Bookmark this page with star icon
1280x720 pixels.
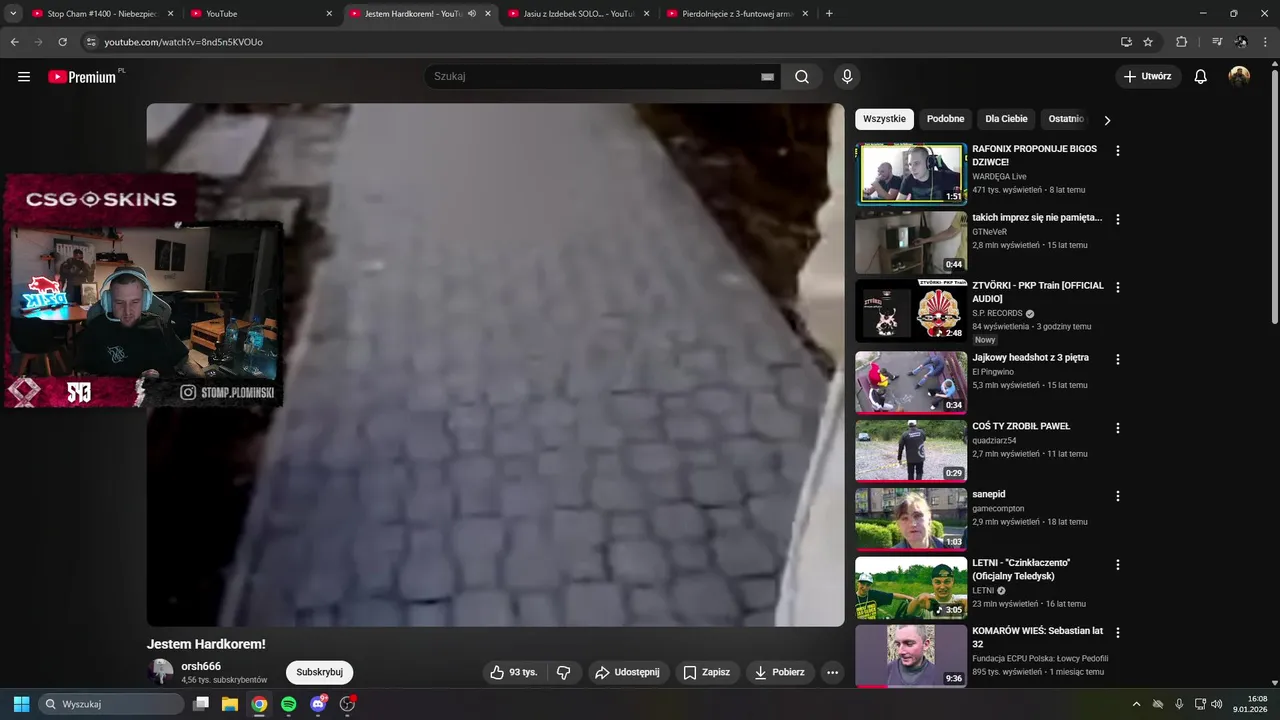(1148, 42)
